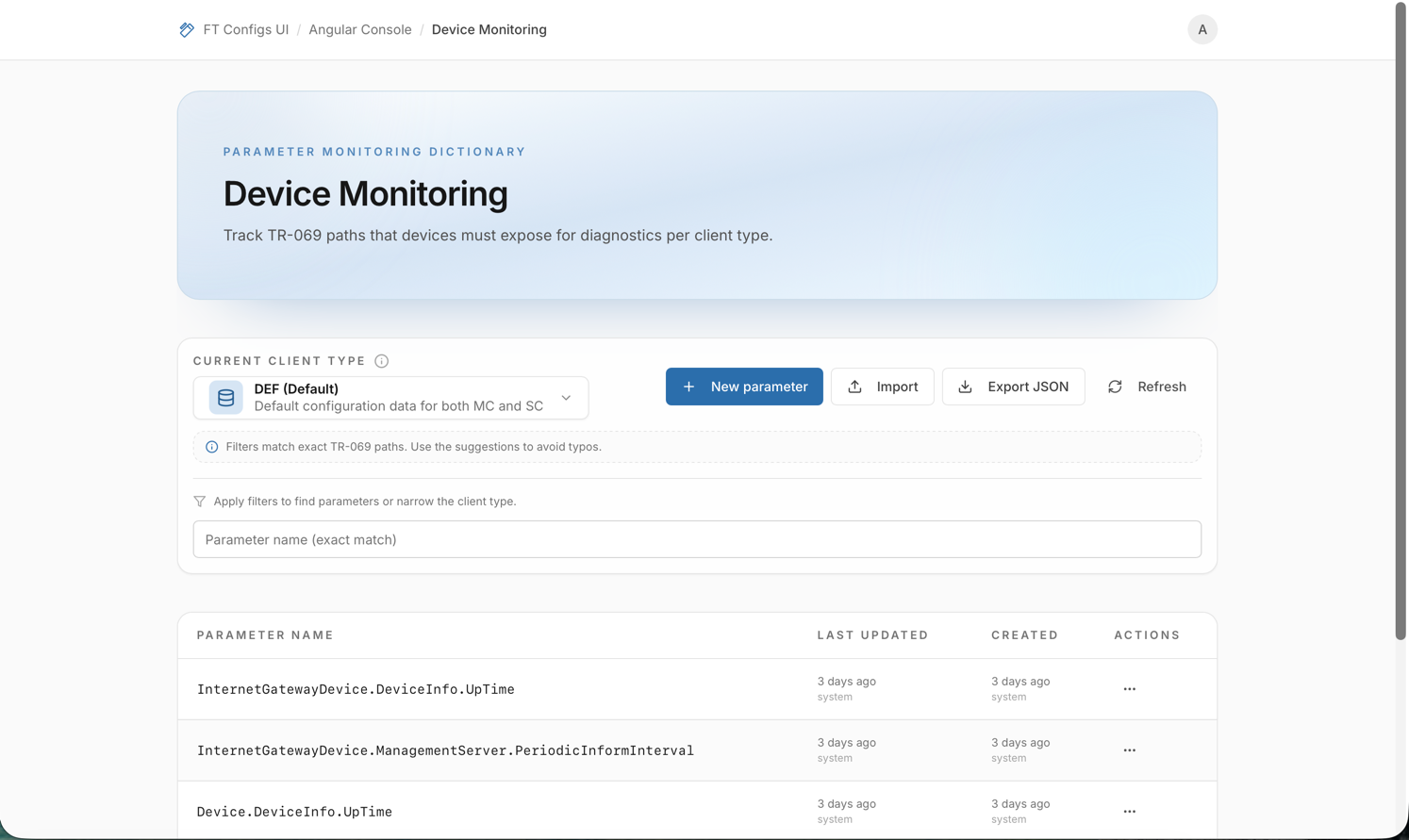Click the Import button

pos(883,387)
